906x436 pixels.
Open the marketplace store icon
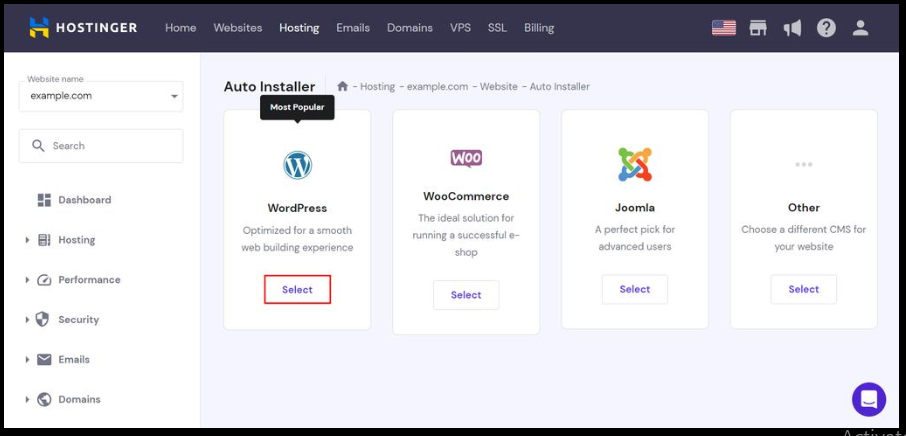click(758, 28)
